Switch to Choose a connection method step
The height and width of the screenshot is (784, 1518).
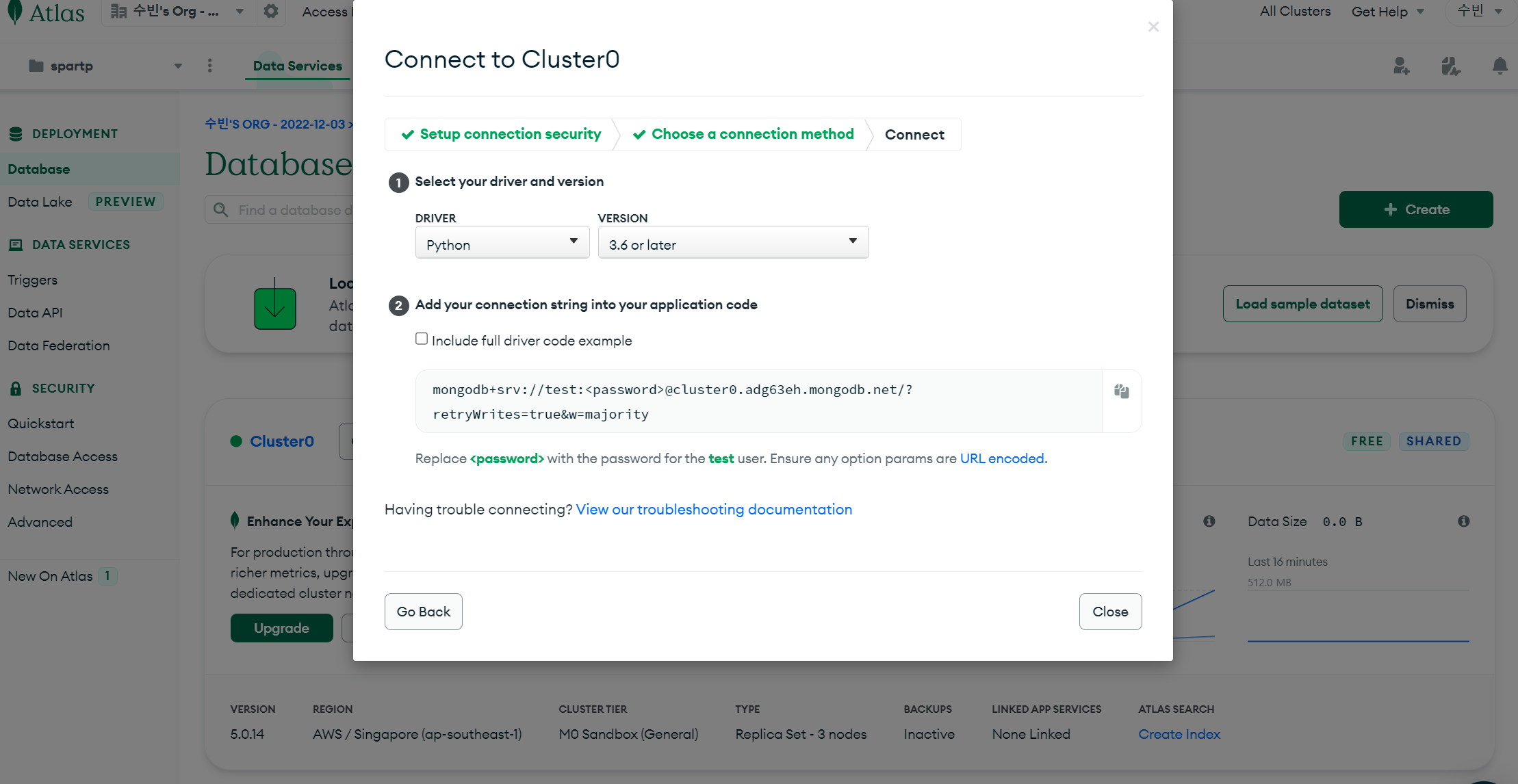click(743, 134)
